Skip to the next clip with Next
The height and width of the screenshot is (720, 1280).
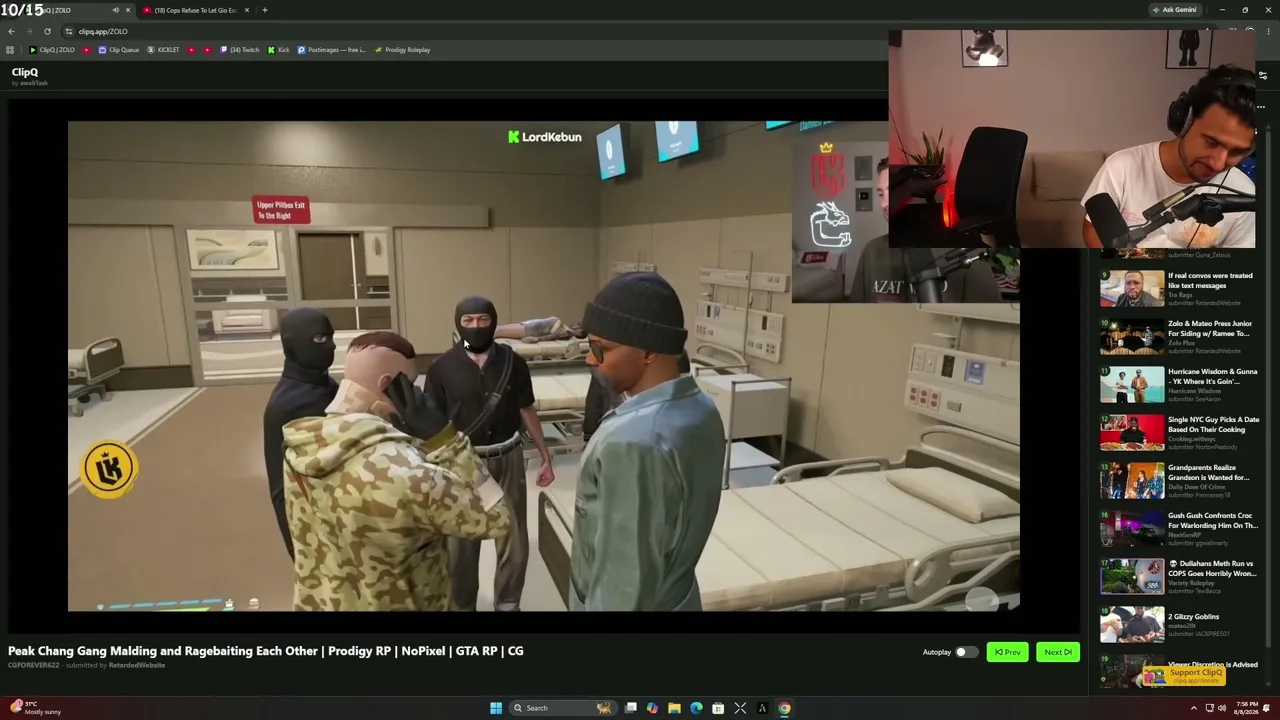1058,652
